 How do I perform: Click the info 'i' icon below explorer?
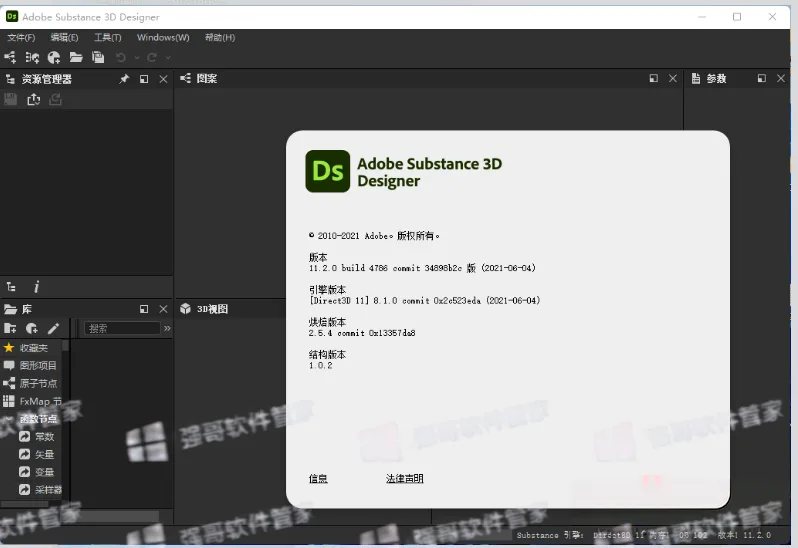36,287
